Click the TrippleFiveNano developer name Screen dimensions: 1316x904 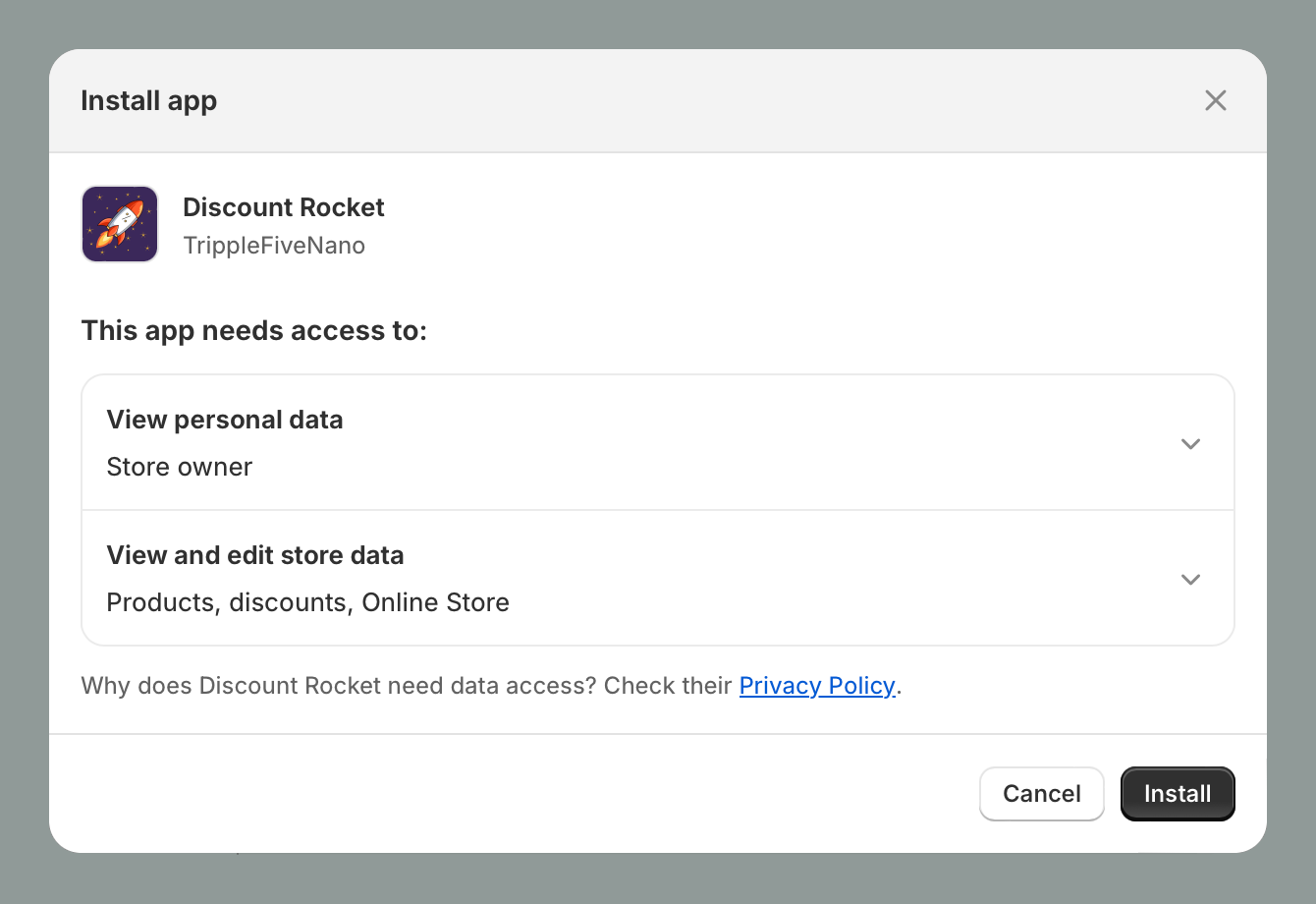[x=274, y=246]
